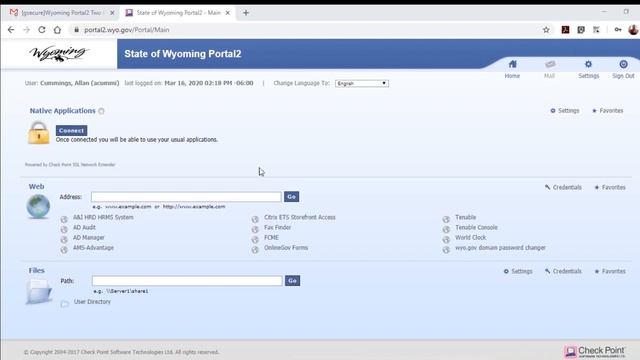Image resolution: width=640 pixels, height=360 pixels.
Task: Click the password key icon in address bar
Action: click(618, 30)
